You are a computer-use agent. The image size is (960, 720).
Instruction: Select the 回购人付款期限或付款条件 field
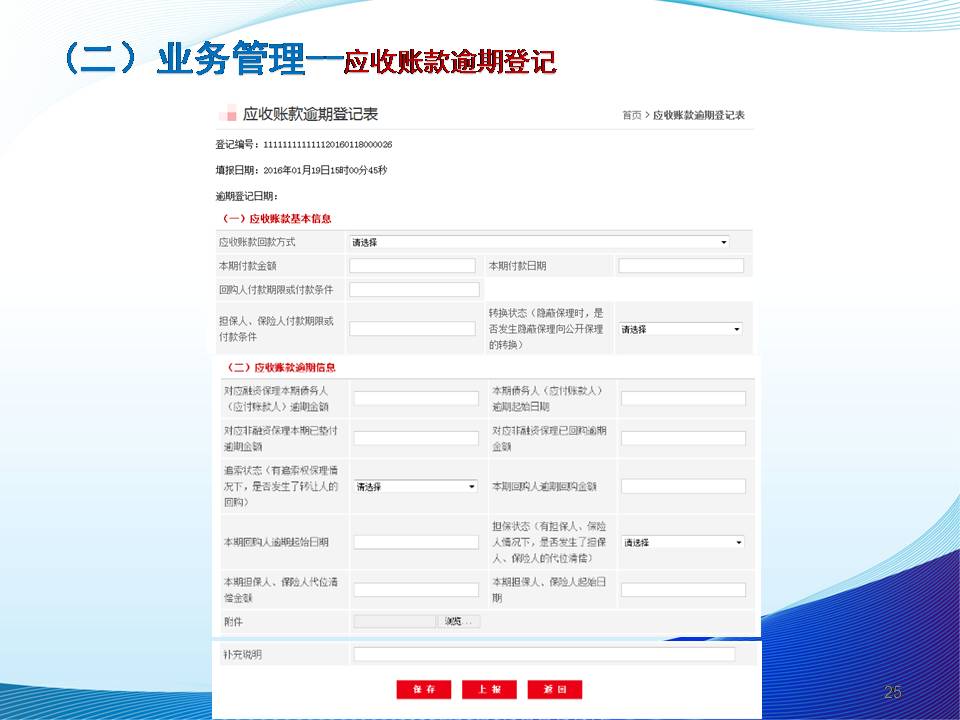click(x=414, y=290)
